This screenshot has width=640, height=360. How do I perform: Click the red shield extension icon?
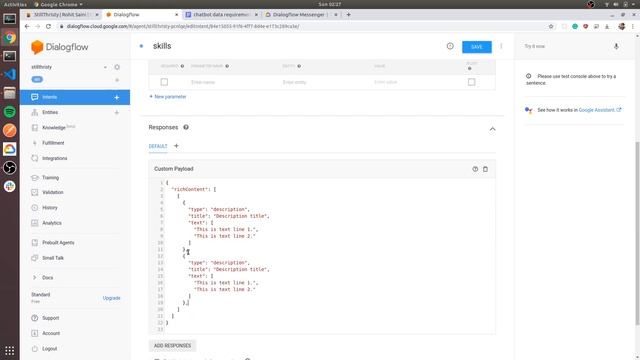[x=585, y=27]
